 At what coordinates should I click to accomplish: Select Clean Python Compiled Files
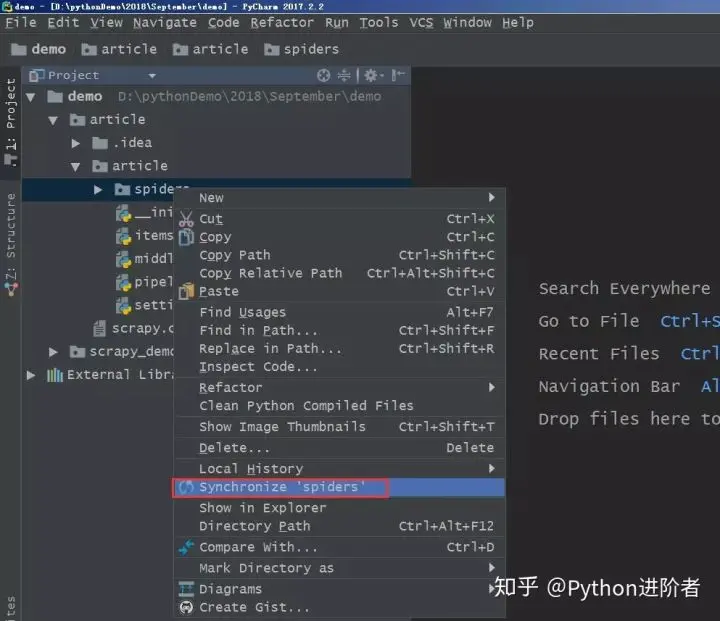(340, 406)
